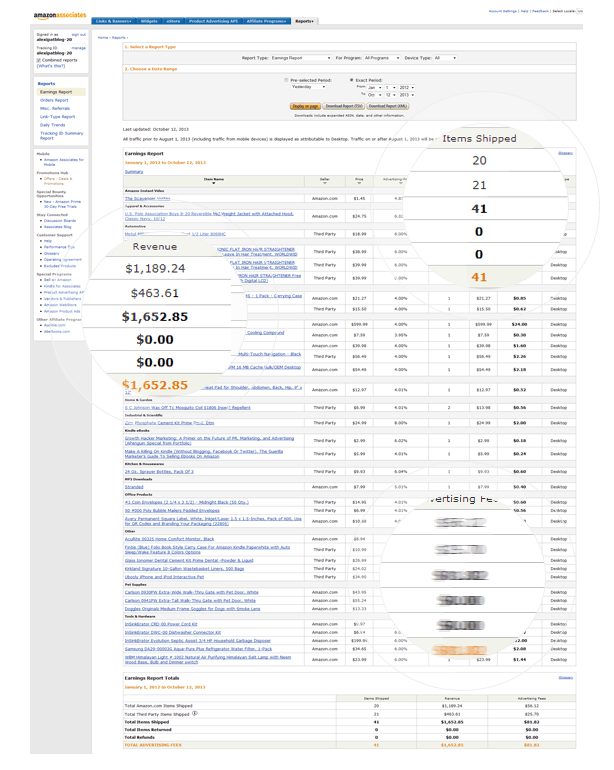Toggle the Combined reports checkbox
614x770 pixels.
(39, 60)
